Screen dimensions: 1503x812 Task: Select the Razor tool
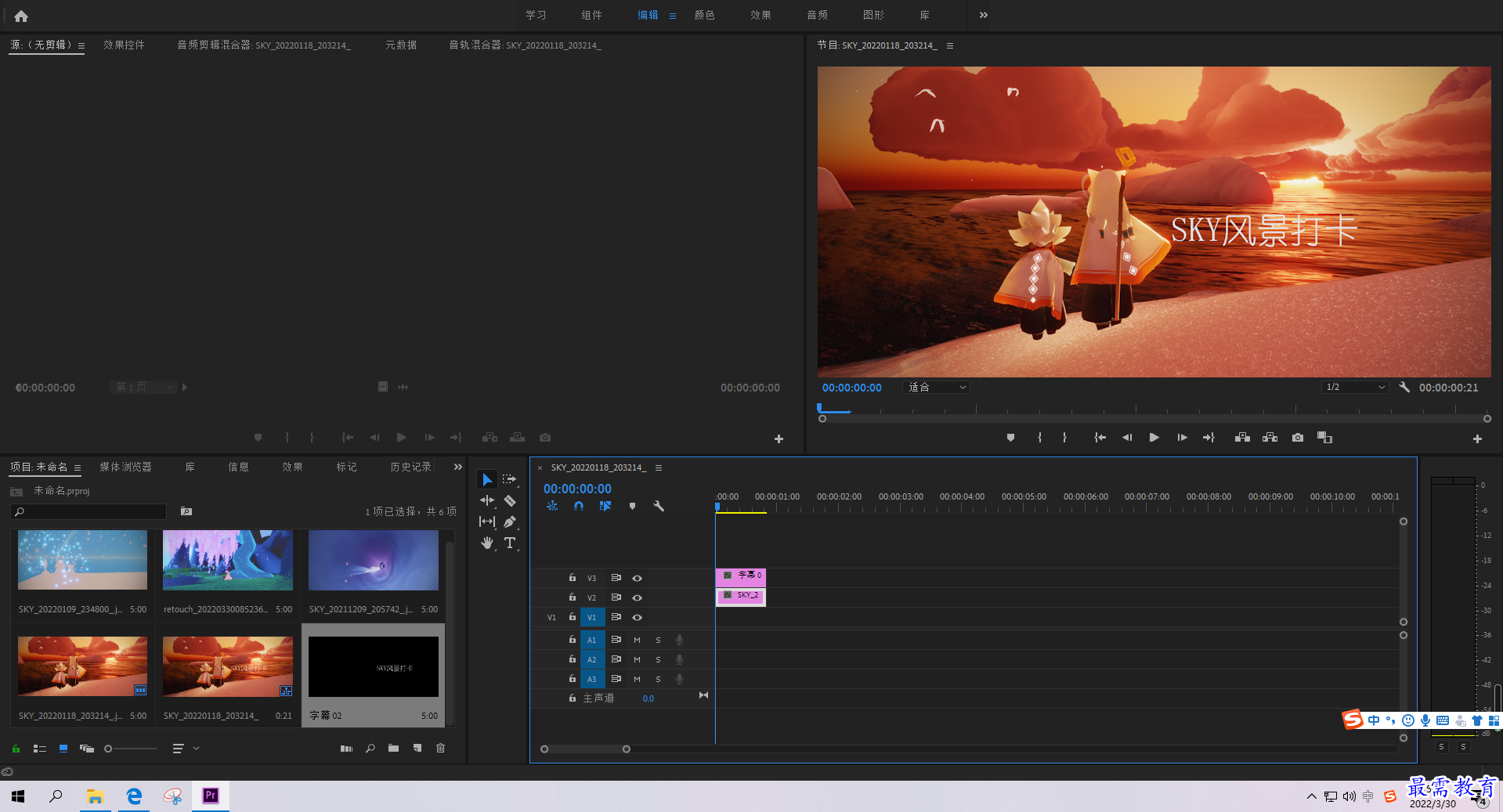(x=510, y=500)
